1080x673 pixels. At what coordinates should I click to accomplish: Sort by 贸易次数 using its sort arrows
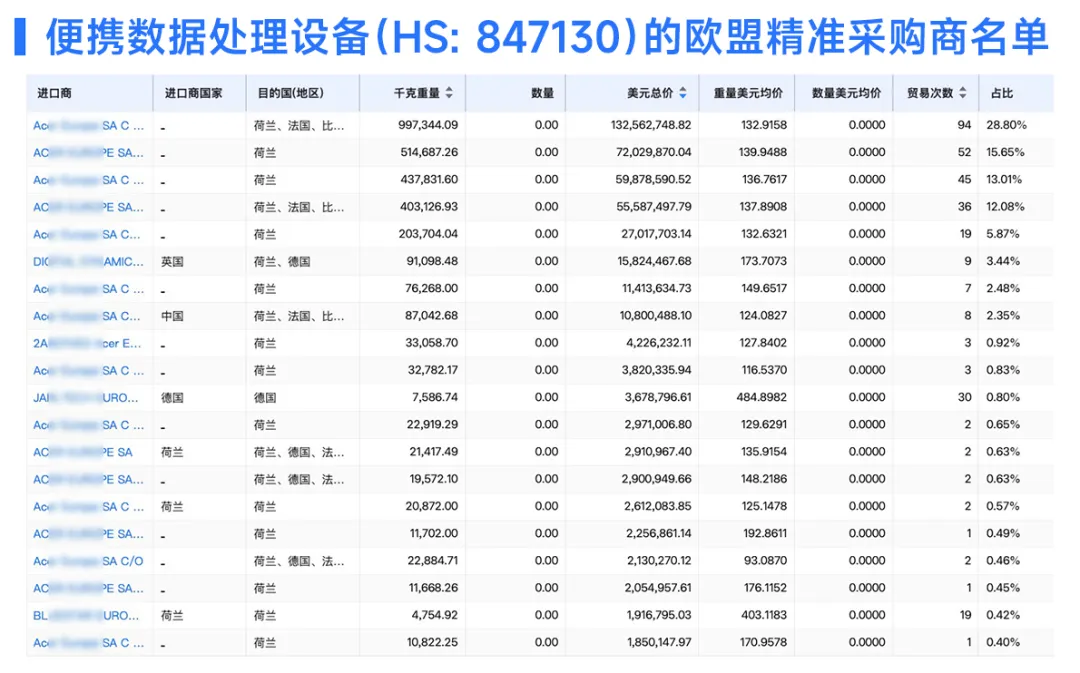[963, 92]
